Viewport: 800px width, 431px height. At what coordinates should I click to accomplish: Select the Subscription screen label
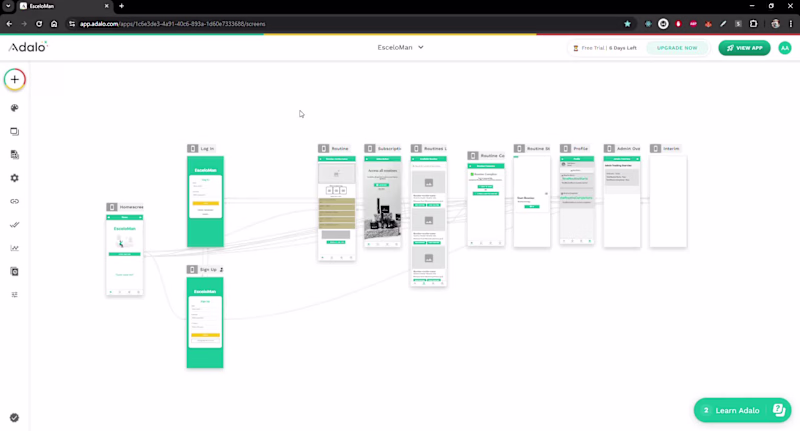383,148
